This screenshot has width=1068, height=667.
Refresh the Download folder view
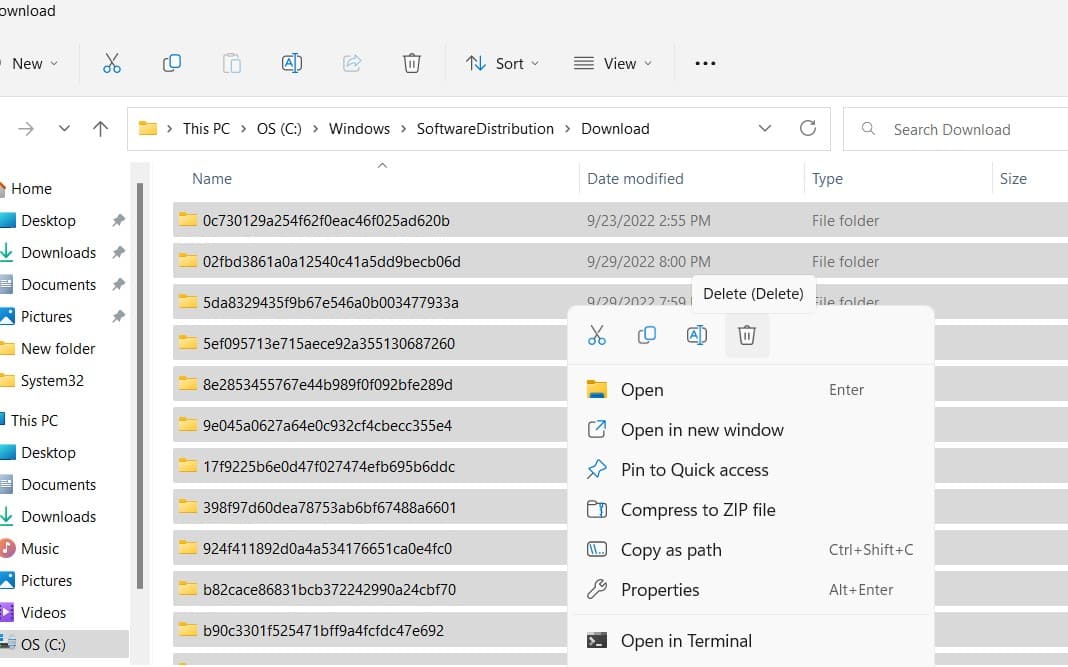tap(808, 129)
